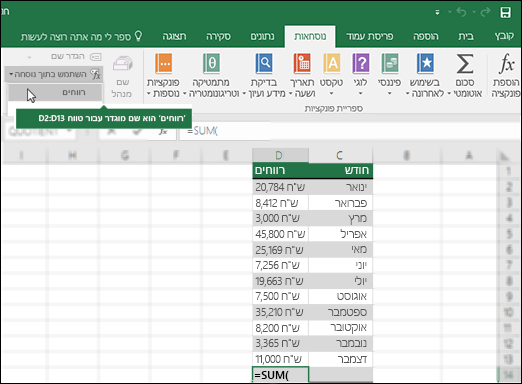Open the More Functions orange book icon
The height and width of the screenshot is (384, 522).
click(164, 63)
